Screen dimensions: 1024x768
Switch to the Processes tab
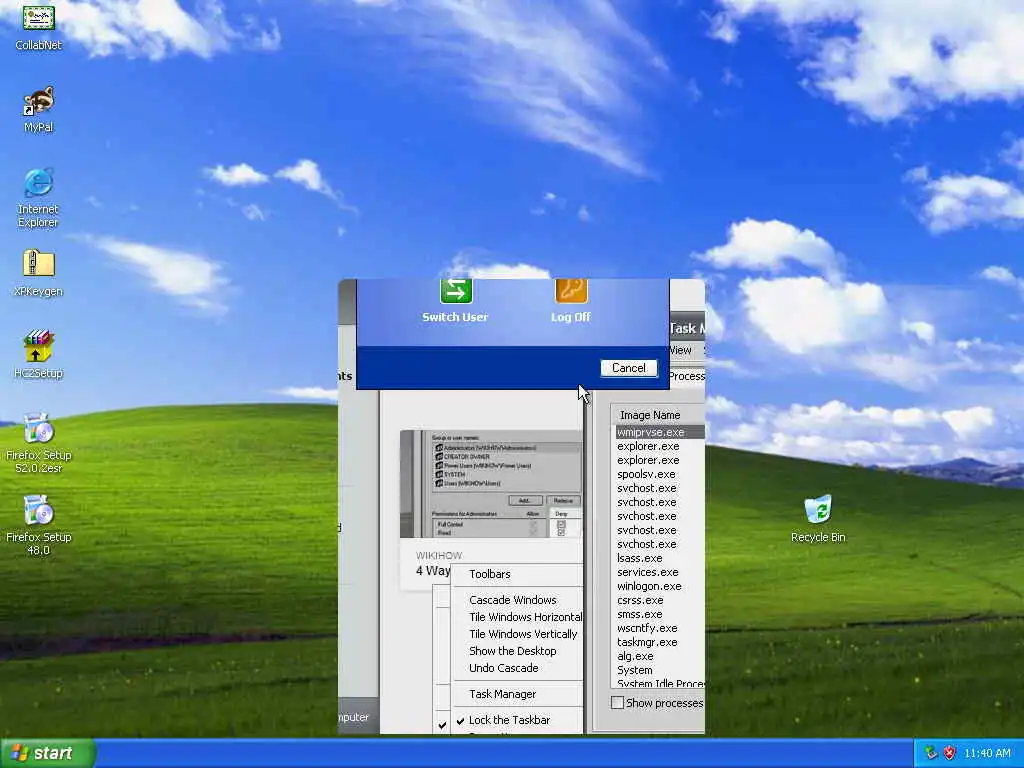686,376
